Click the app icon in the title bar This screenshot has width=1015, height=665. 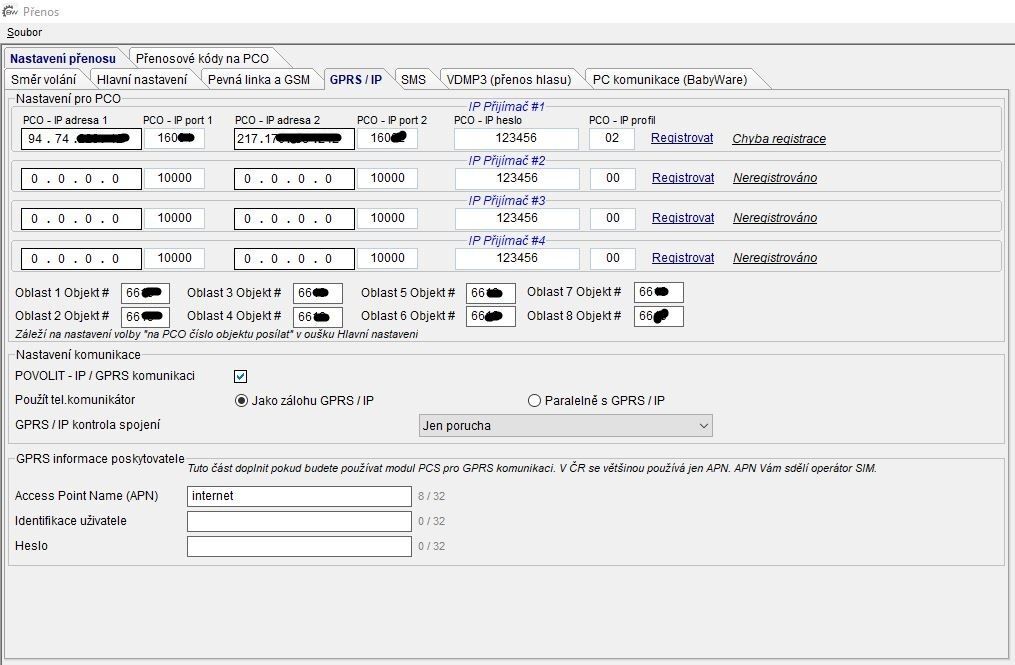point(10,11)
